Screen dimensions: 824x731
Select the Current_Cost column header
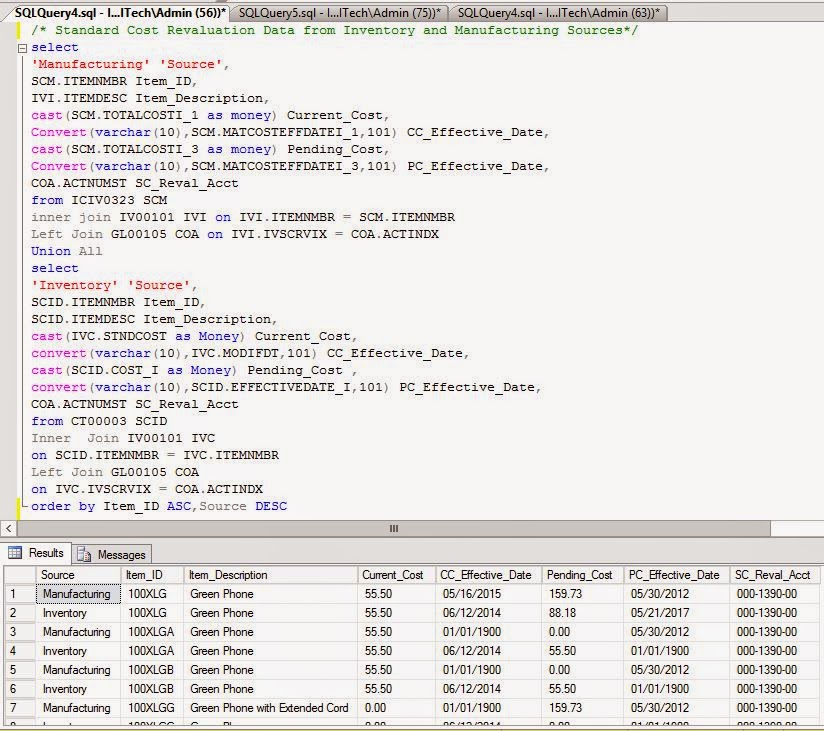coord(393,574)
